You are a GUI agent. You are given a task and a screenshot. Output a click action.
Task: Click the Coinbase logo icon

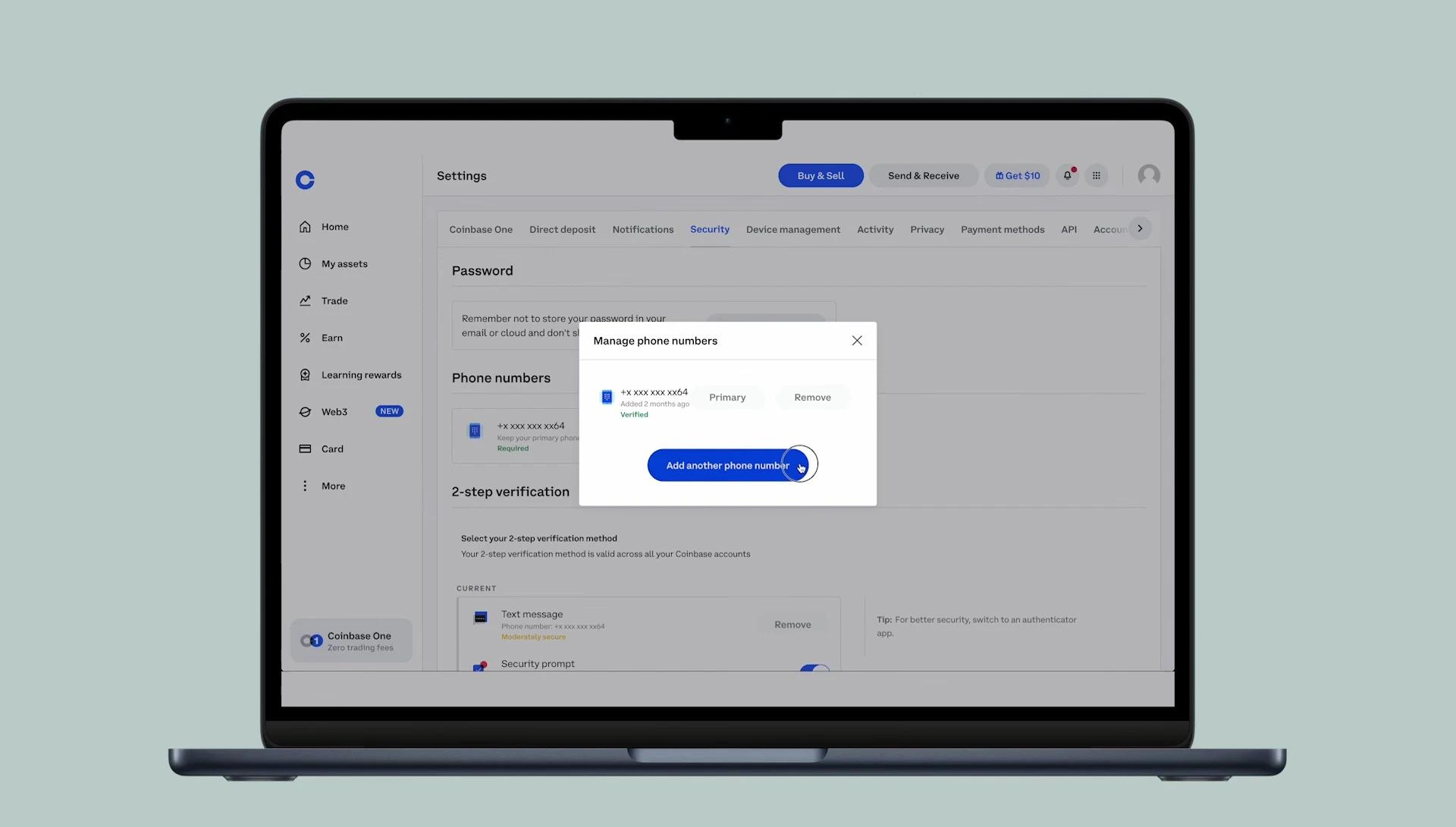coord(305,180)
